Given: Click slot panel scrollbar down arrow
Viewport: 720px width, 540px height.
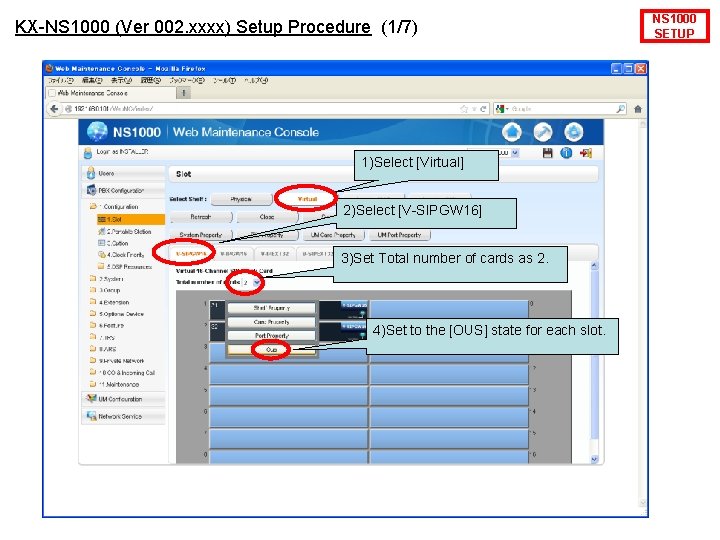Looking at the screenshot, I should (594, 459).
